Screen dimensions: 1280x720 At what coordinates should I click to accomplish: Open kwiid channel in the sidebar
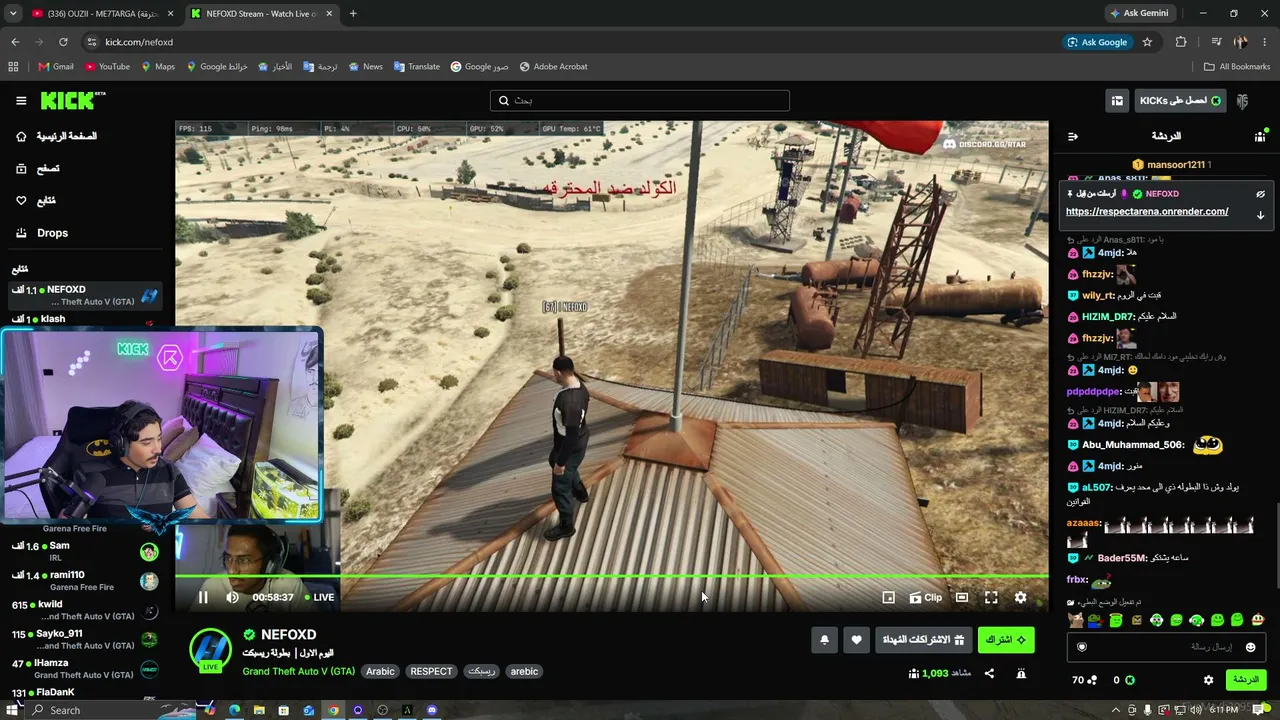tap(85, 610)
